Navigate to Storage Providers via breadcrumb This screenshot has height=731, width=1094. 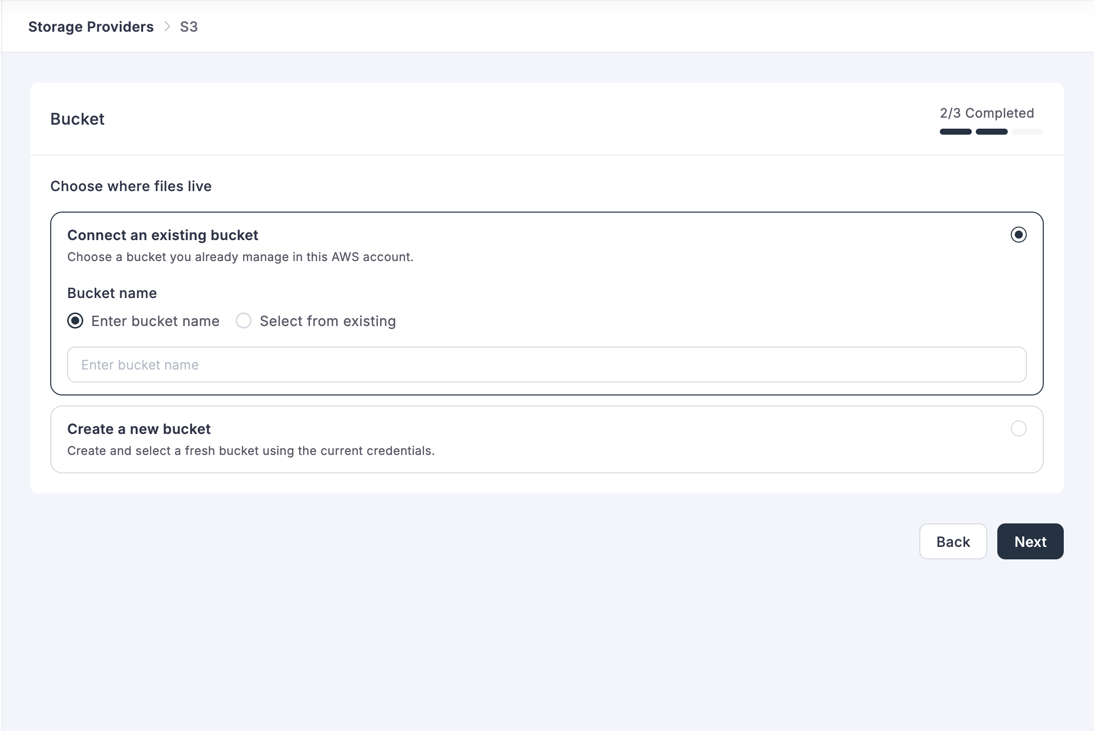click(91, 26)
